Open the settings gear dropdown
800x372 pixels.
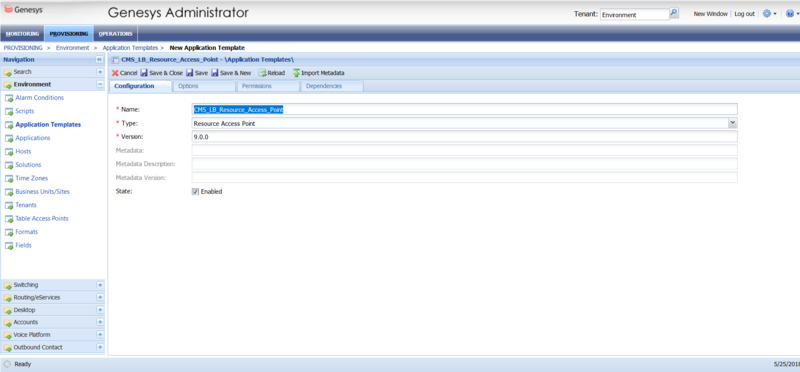point(769,14)
